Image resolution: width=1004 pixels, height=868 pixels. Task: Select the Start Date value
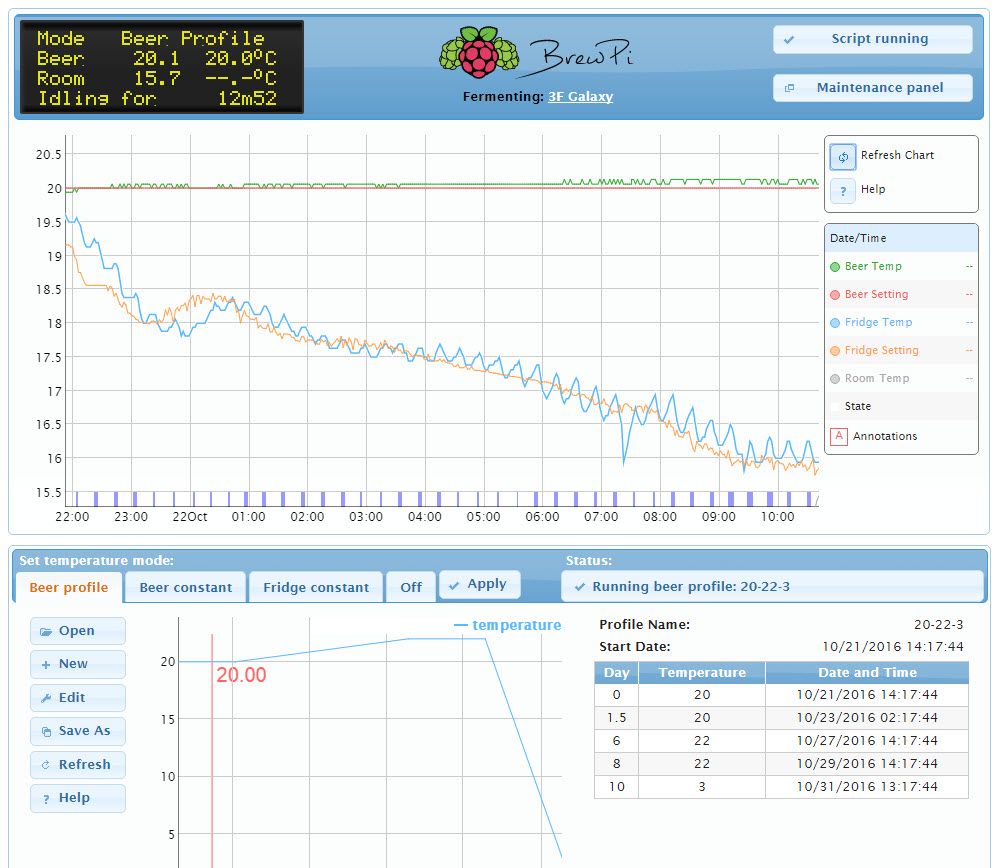click(893, 647)
